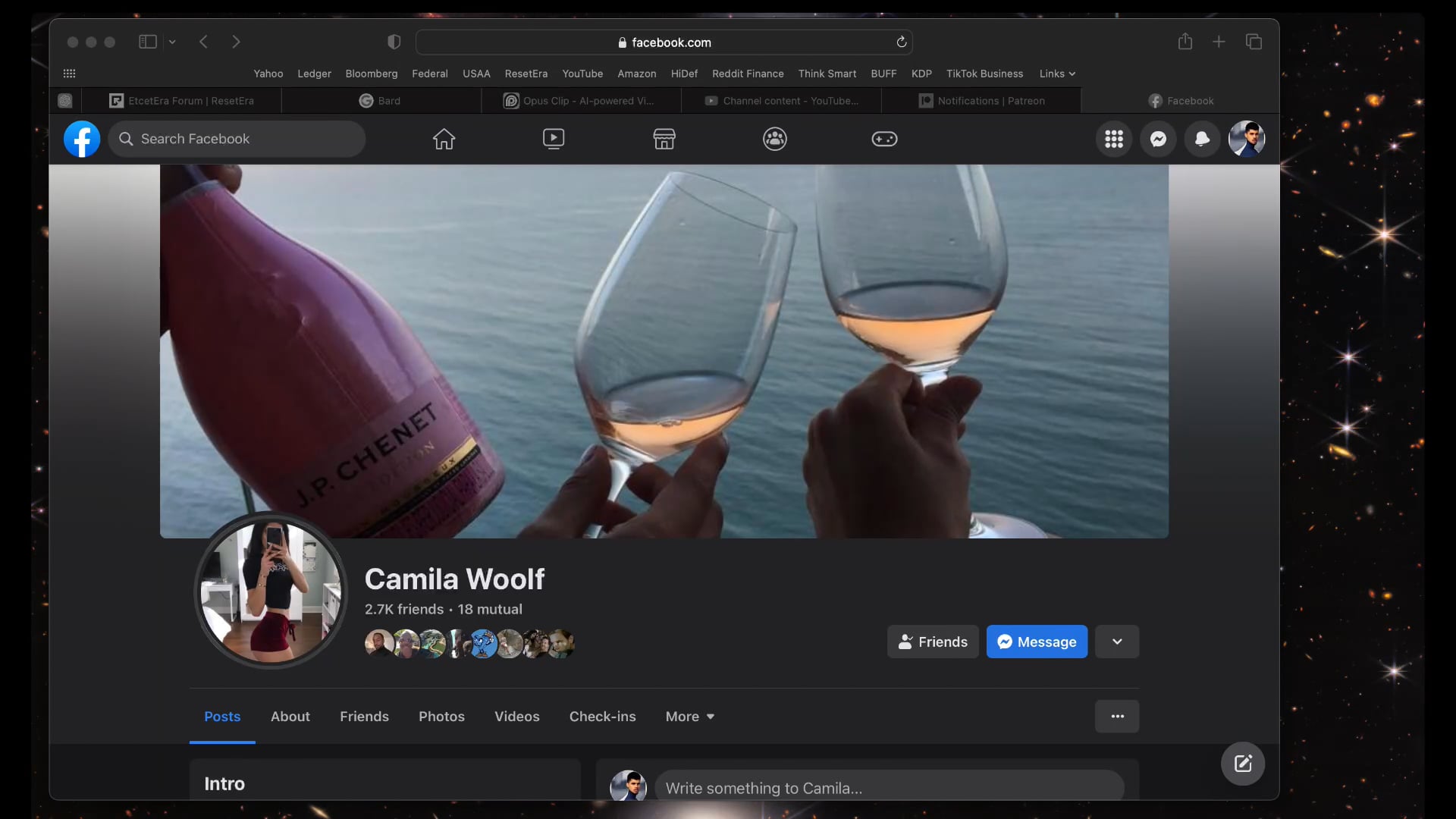This screenshot has height=819, width=1456.
Task: Open the Gaming controller icon
Action: (x=884, y=139)
